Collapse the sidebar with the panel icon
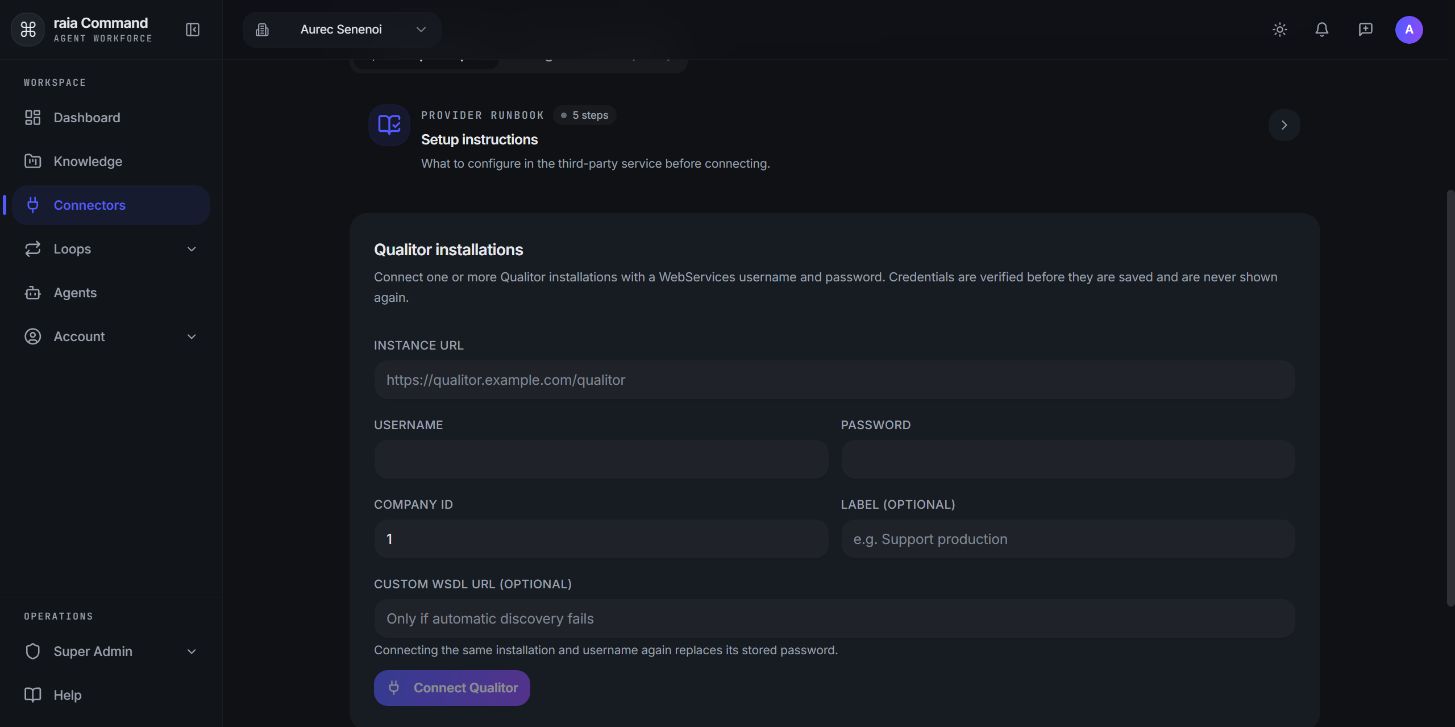Screen dimensions: 1455x727 [193, 30]
